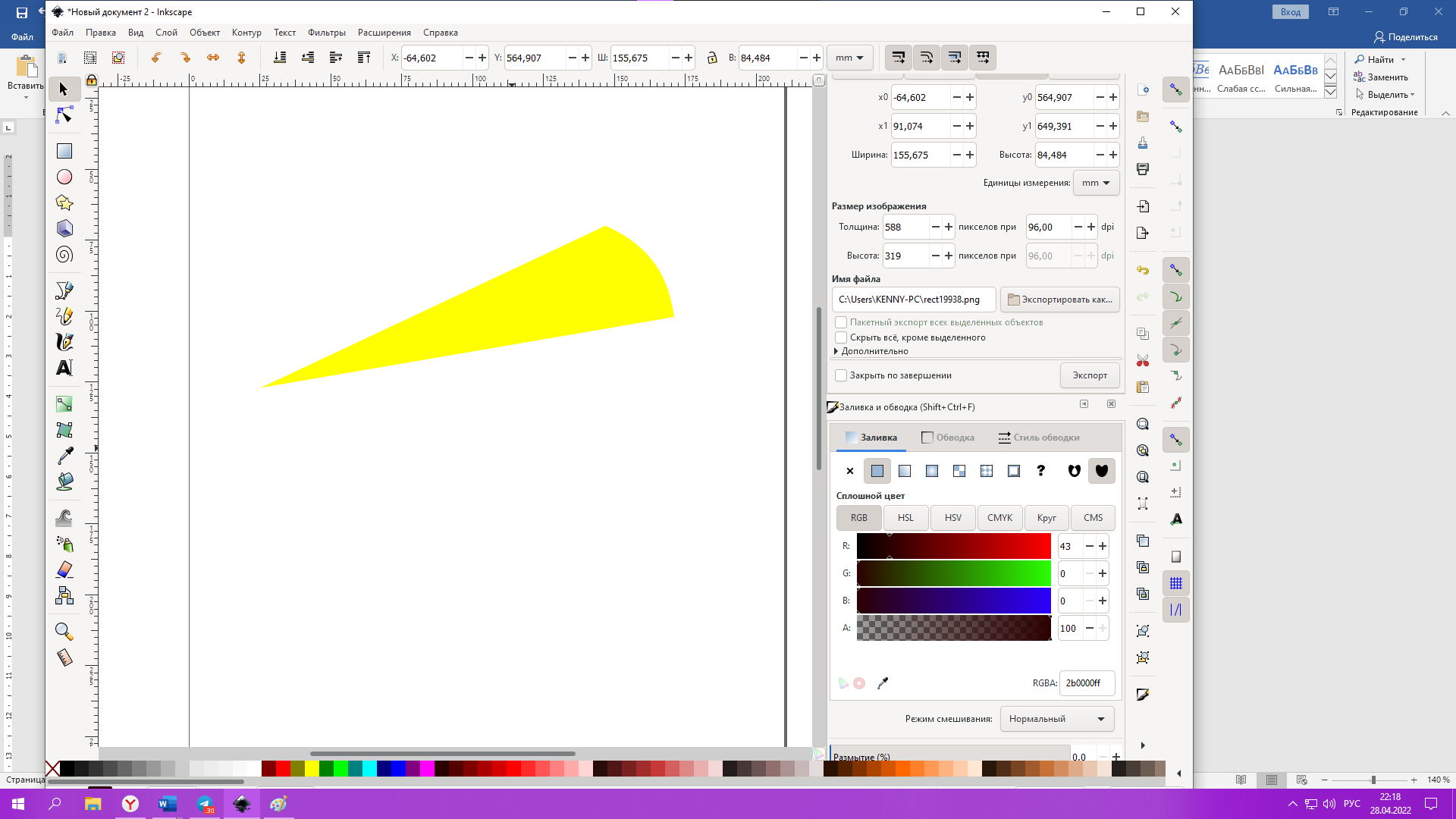Open the 'Контур' menu
1456x819 pixels.
[246, 33]
